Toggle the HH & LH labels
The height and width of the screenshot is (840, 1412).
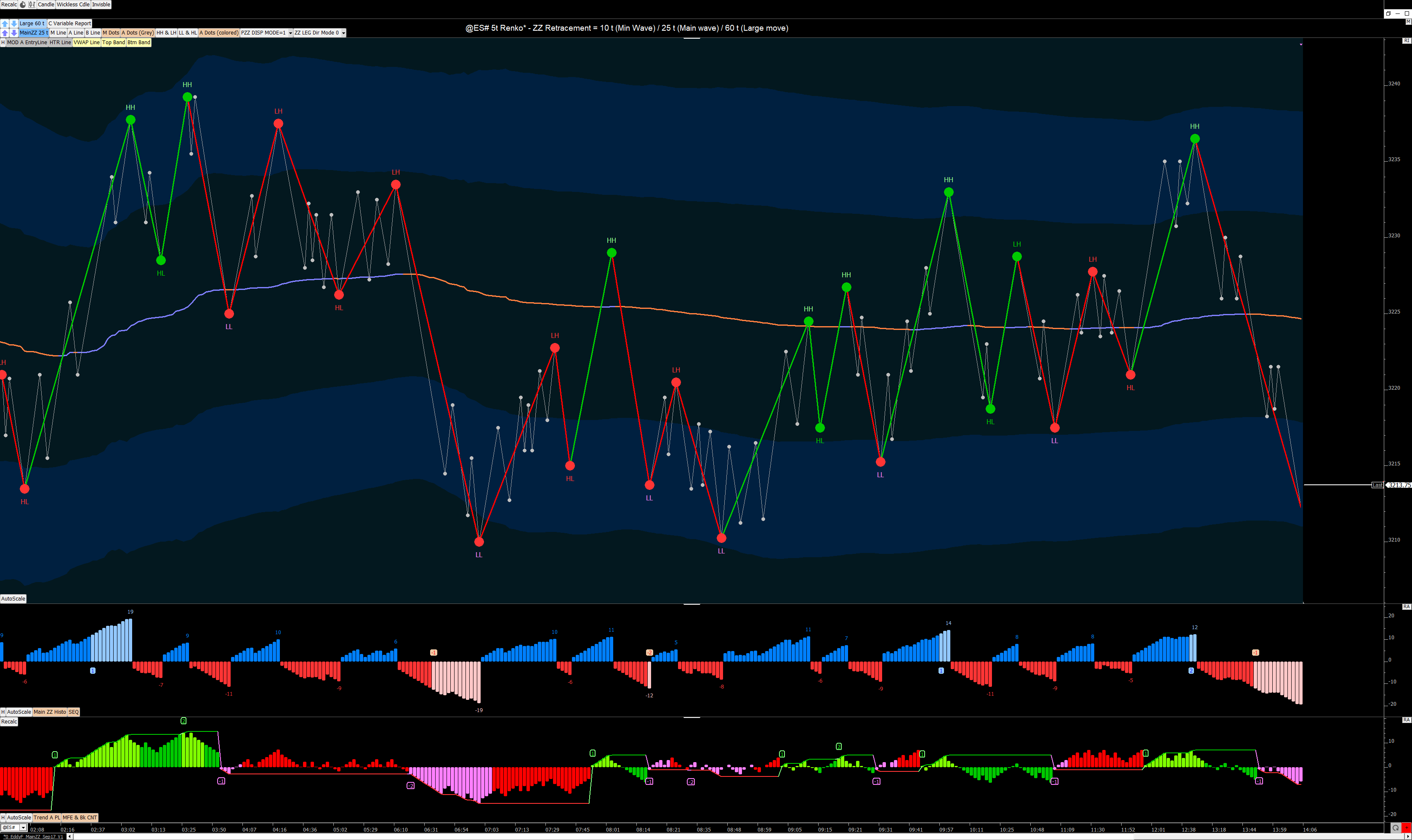(166, 33)
